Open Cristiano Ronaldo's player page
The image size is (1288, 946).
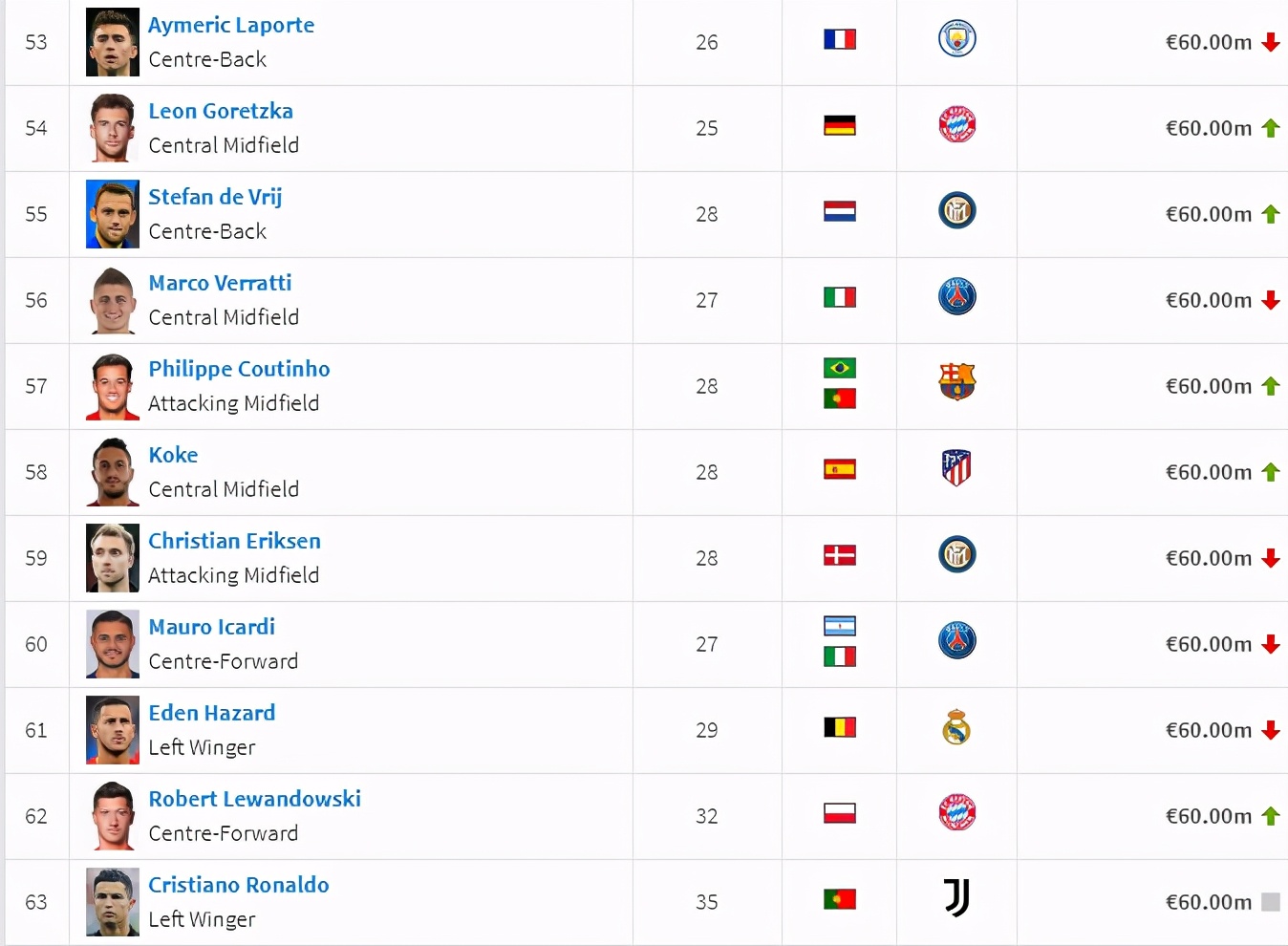pyautogui.click(x=239, y=885)
